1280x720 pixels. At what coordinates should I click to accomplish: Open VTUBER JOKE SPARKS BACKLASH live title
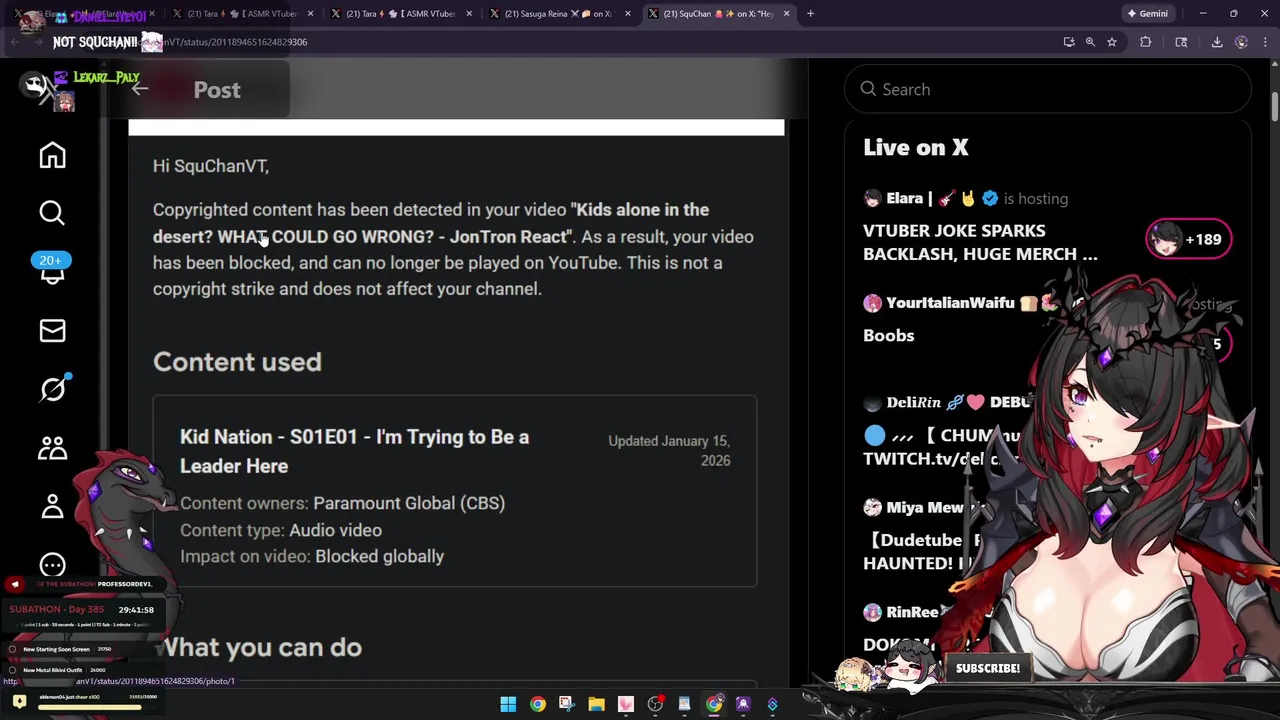pos(980,242)
